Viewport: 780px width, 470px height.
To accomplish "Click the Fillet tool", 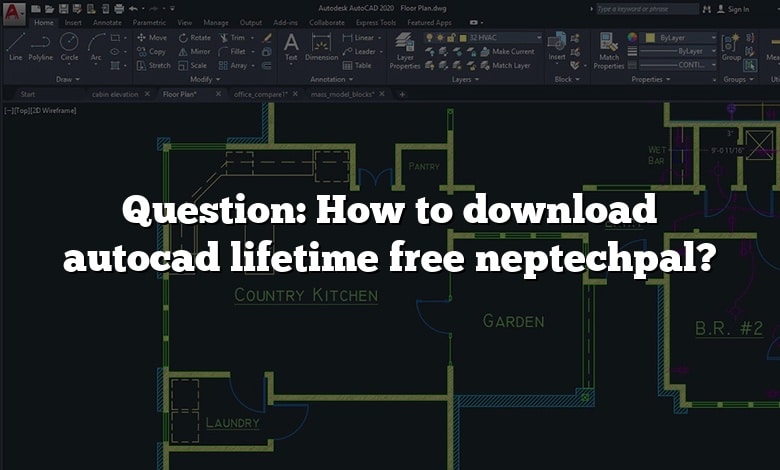I will click(x=232, y=51).
